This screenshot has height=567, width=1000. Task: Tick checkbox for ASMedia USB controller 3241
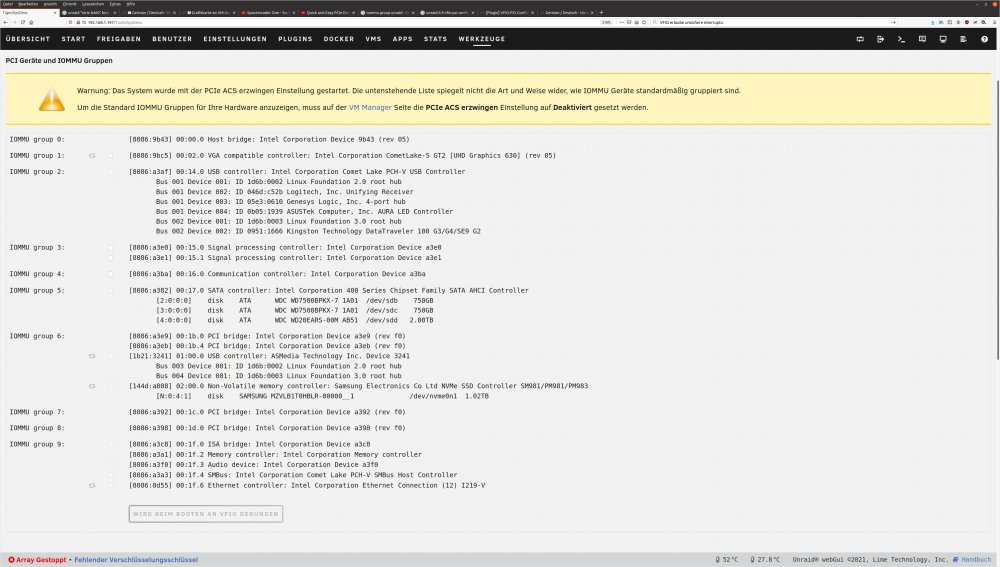pos(110,356)
